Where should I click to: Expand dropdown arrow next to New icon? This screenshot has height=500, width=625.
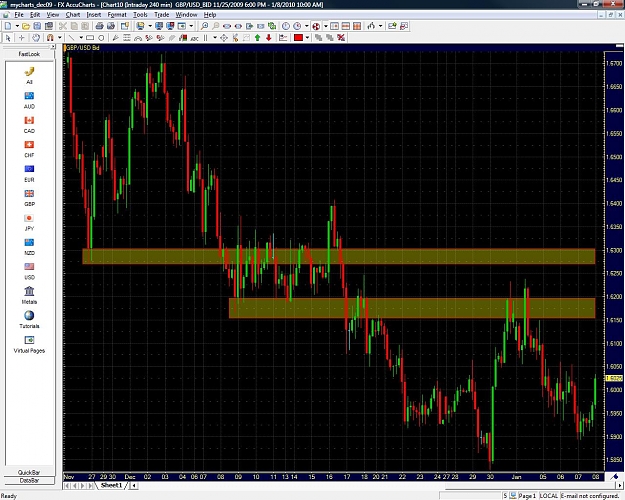[17, 26]
